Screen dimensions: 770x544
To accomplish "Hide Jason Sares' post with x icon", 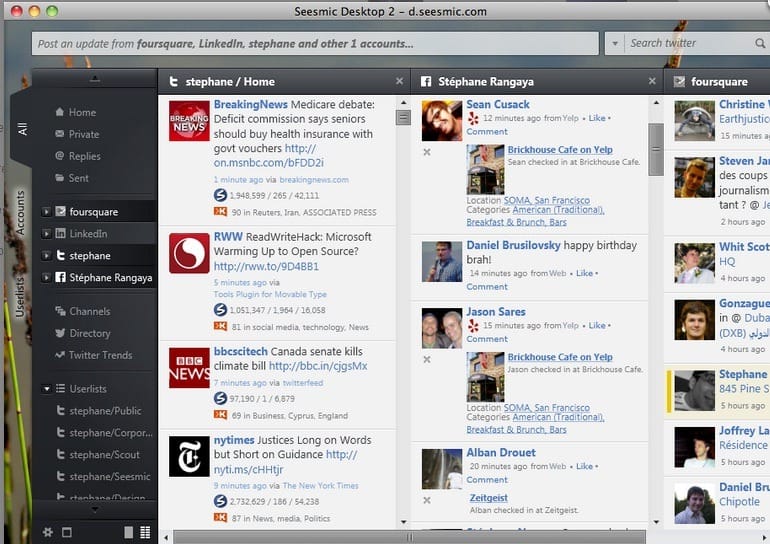I will click(x=427, y=359).
